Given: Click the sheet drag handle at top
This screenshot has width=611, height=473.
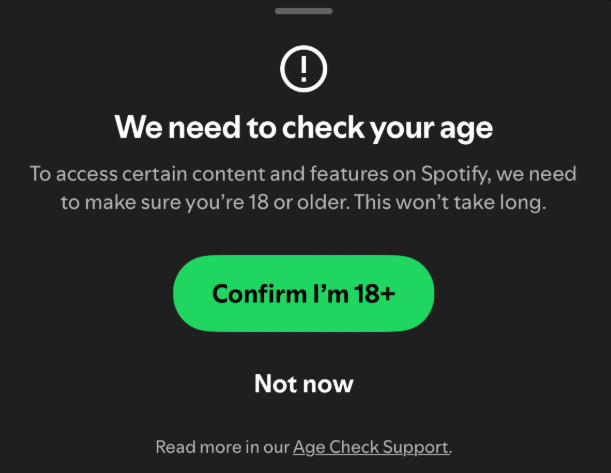Looking at the screenshot, I should (x=304, y=10).
